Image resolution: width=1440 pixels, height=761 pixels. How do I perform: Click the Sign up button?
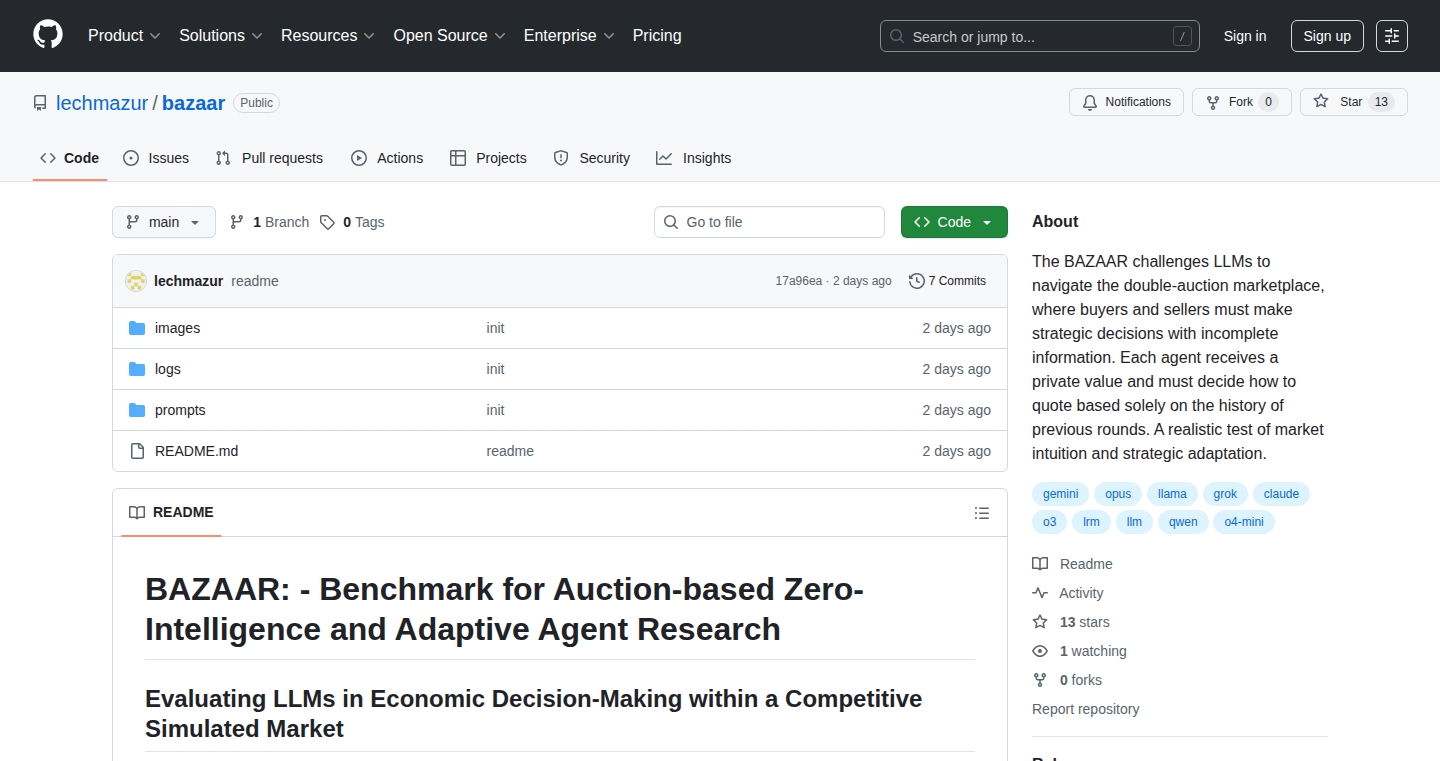coord(1327,36)
